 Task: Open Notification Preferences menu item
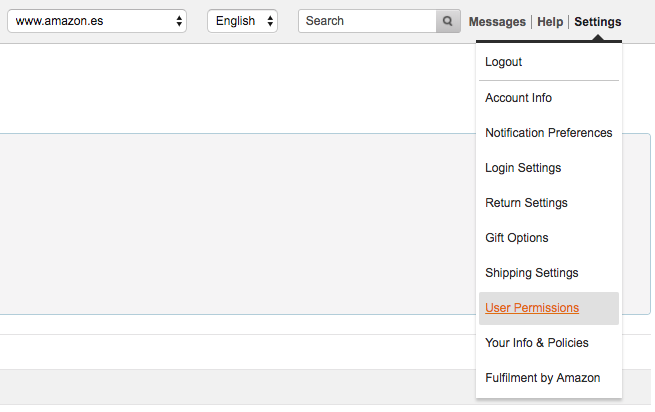point(548,133)
